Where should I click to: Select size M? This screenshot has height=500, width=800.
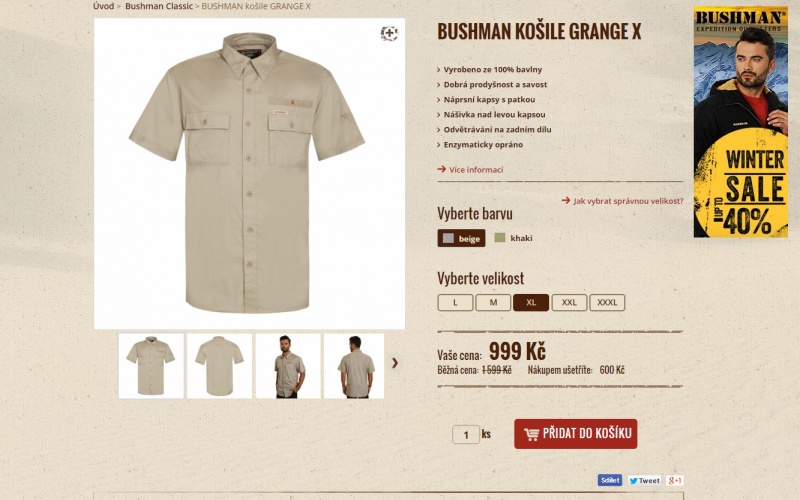pos(493,303)
